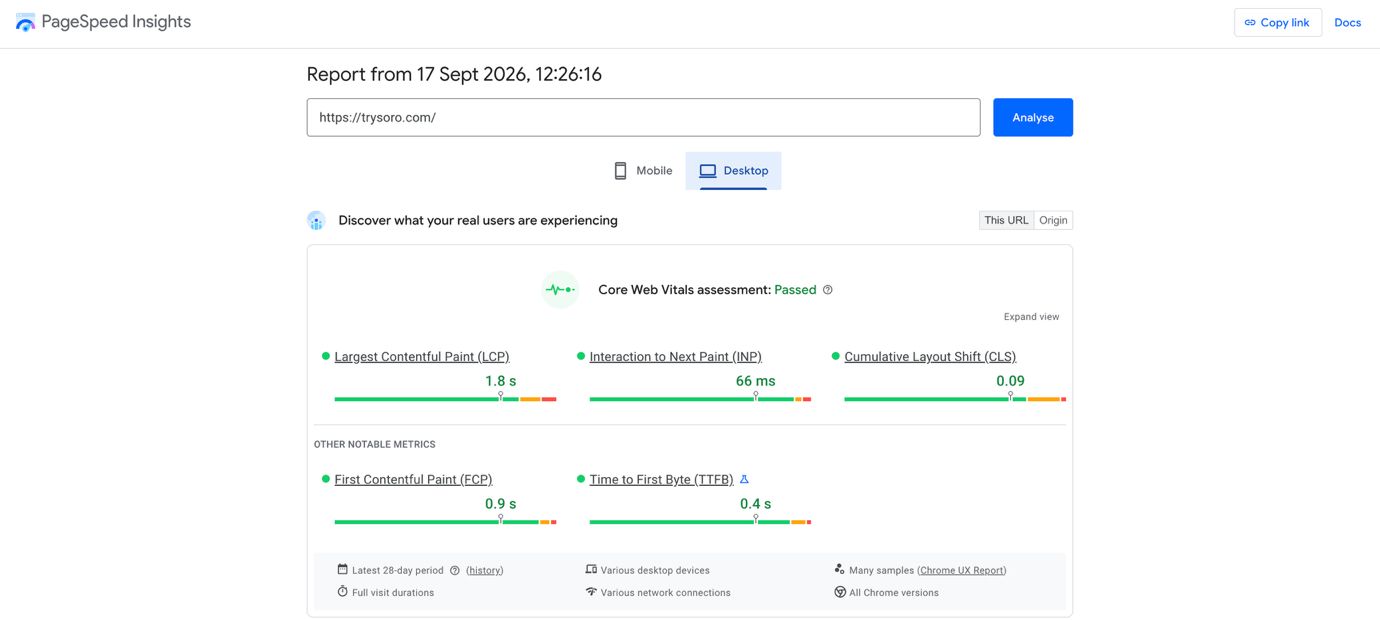Click the URL input field with trysoro.com
The width and height of the screenshot is (1380, 620).
click(643, 117)
